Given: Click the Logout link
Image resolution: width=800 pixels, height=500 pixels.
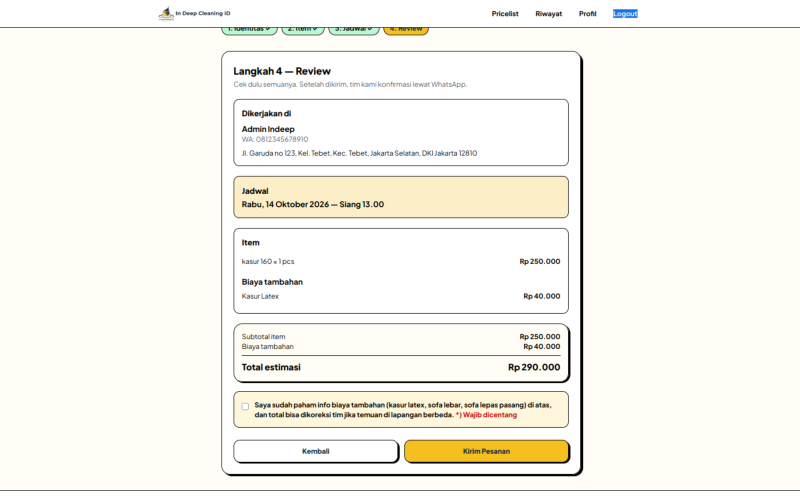Looking at the screenshot, I should 625,14.
